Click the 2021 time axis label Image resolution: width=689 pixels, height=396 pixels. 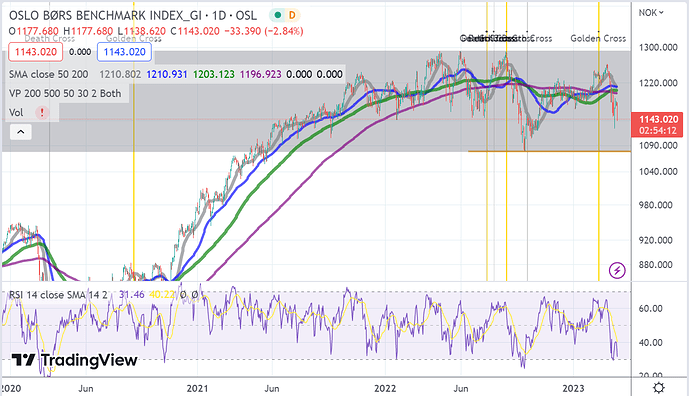click(197, 389)
